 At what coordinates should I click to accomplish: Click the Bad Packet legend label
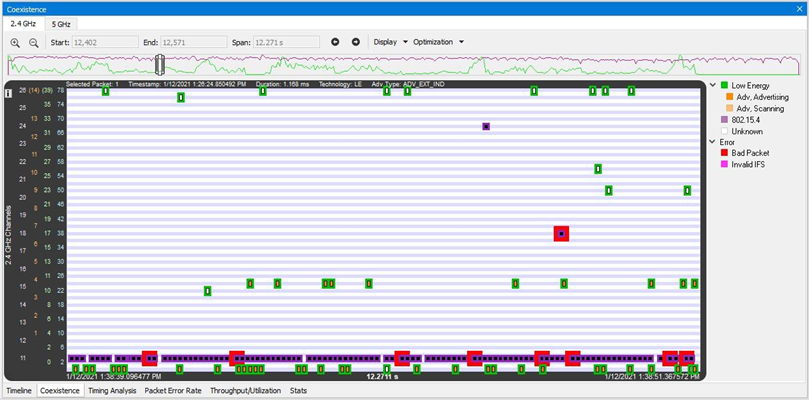(x=750, y=153)
